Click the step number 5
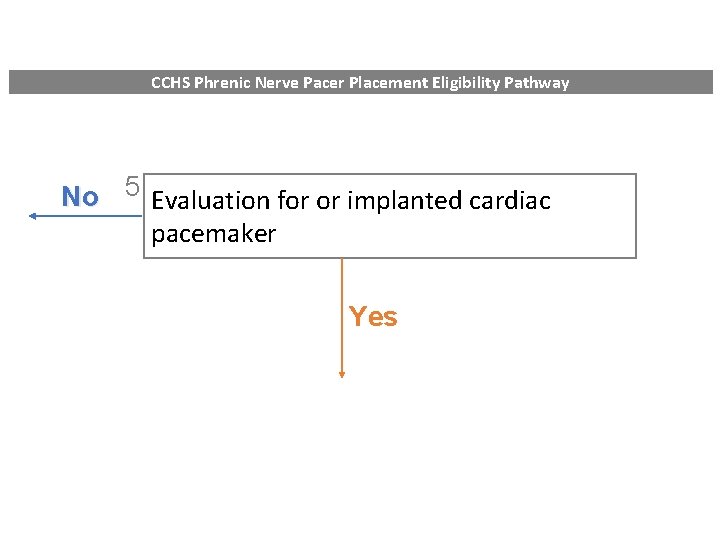Image resolution: width=720 pixels, height=540 pixels. pyautogui.click(x=132, y=187)
